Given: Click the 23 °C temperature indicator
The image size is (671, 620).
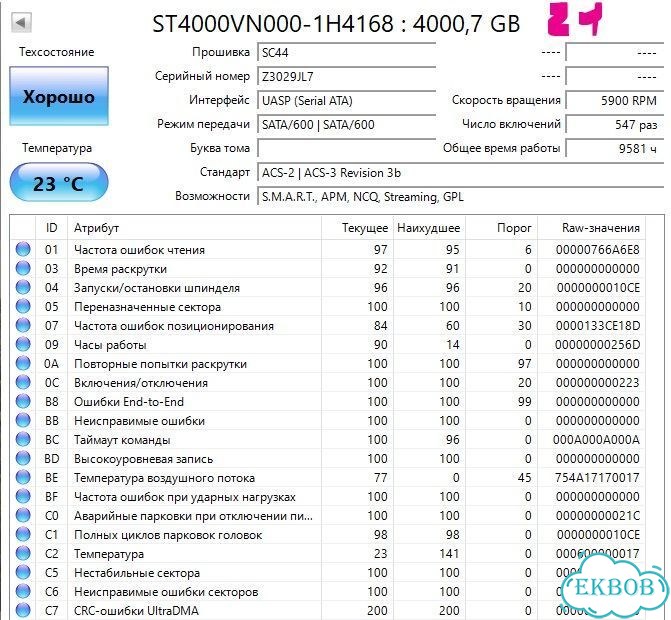Looking at the screenshot, I should click(x=59, y=183).
